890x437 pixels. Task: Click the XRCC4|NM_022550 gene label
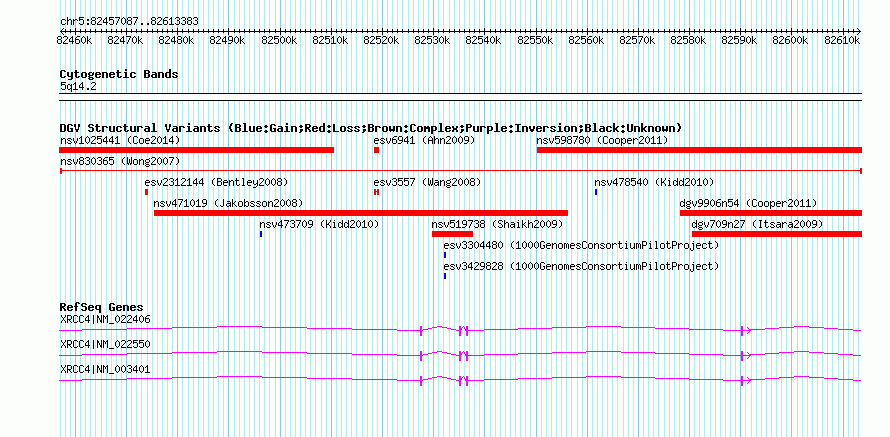coord(105,344)
